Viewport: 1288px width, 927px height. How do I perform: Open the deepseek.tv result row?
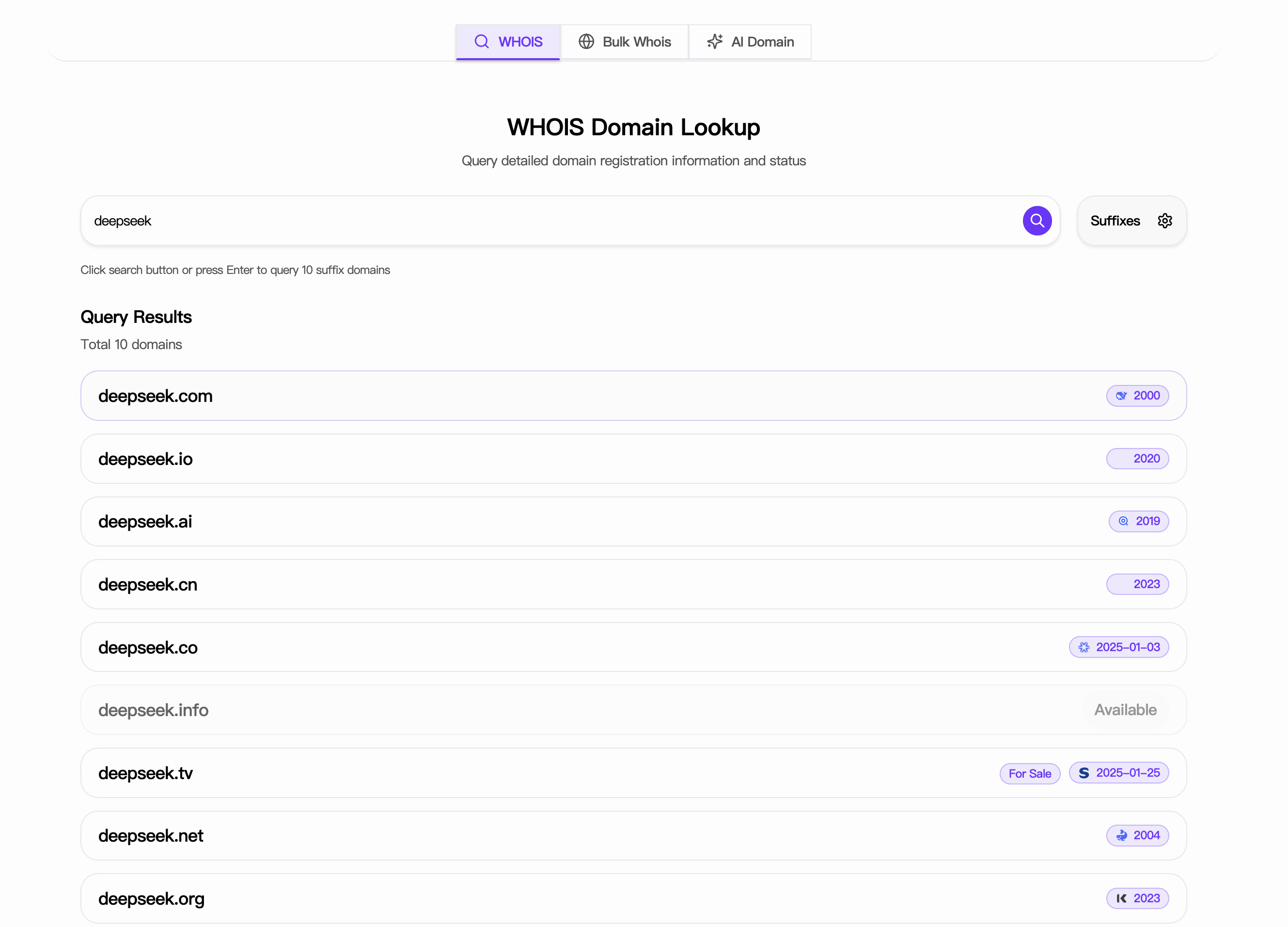633,773
